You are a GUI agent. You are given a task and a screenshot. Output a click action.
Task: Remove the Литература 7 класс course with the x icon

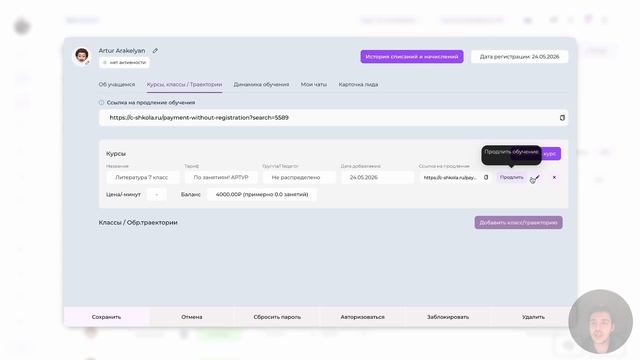coord(554,178)
